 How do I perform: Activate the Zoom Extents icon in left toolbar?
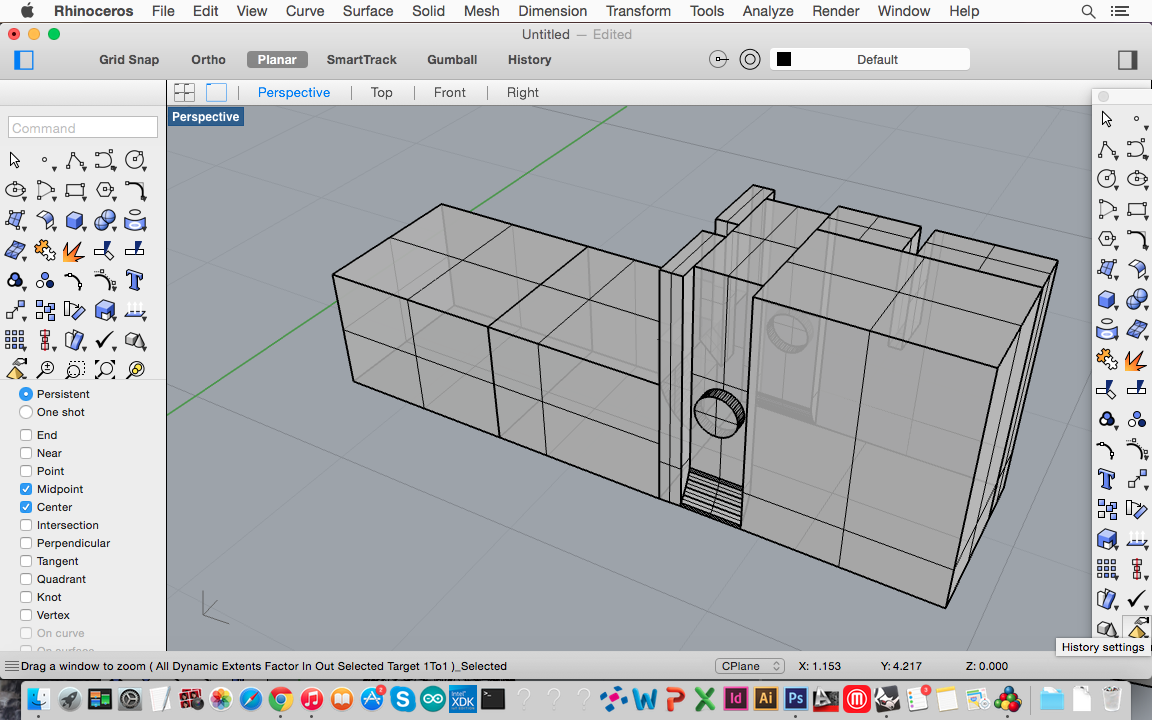tap(104, 370)
